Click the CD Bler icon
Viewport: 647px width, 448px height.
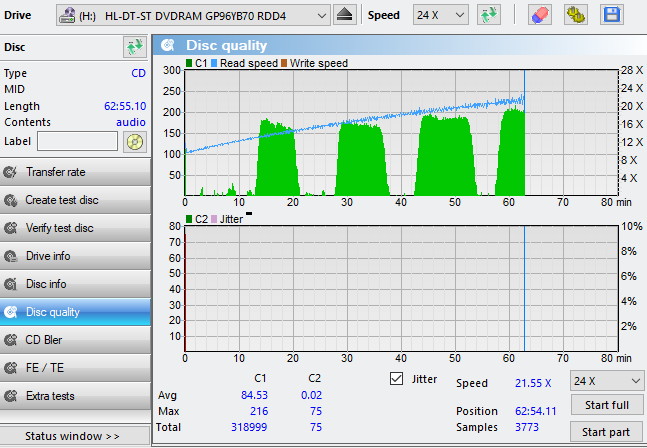pos(10,340)
